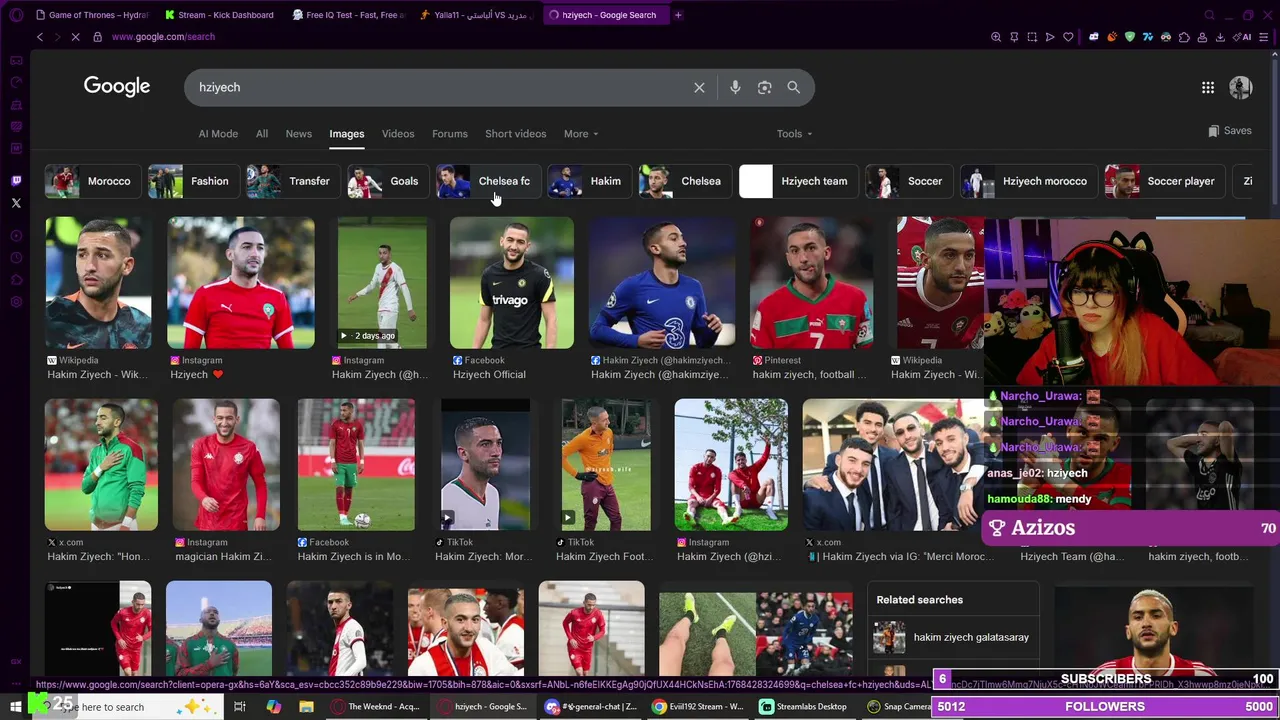Screen dimensions: 1280x720
Task: Click the address bar URL
Action: [x=163, y=37]
